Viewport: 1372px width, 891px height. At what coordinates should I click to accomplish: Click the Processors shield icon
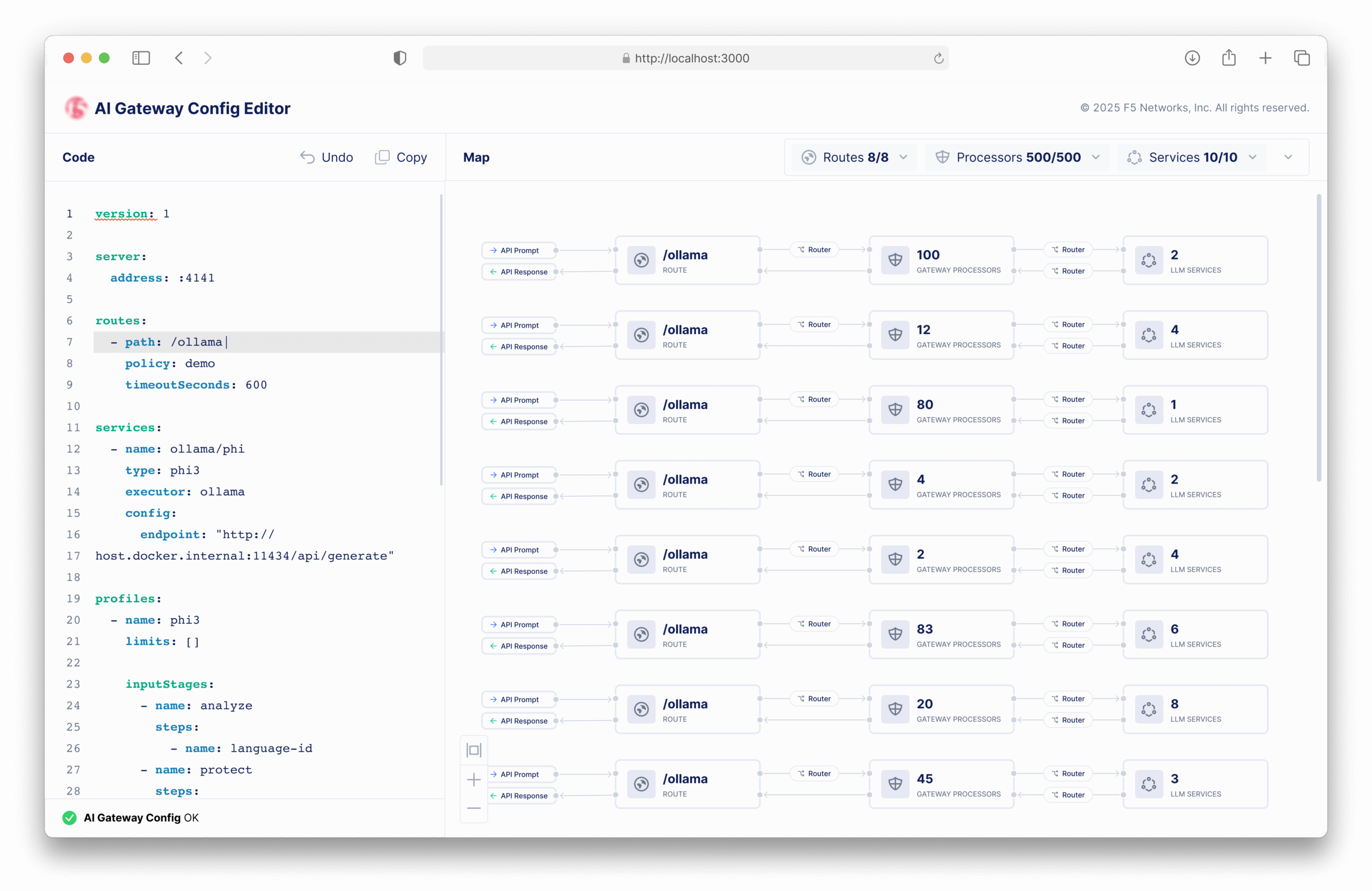point(943,157)
